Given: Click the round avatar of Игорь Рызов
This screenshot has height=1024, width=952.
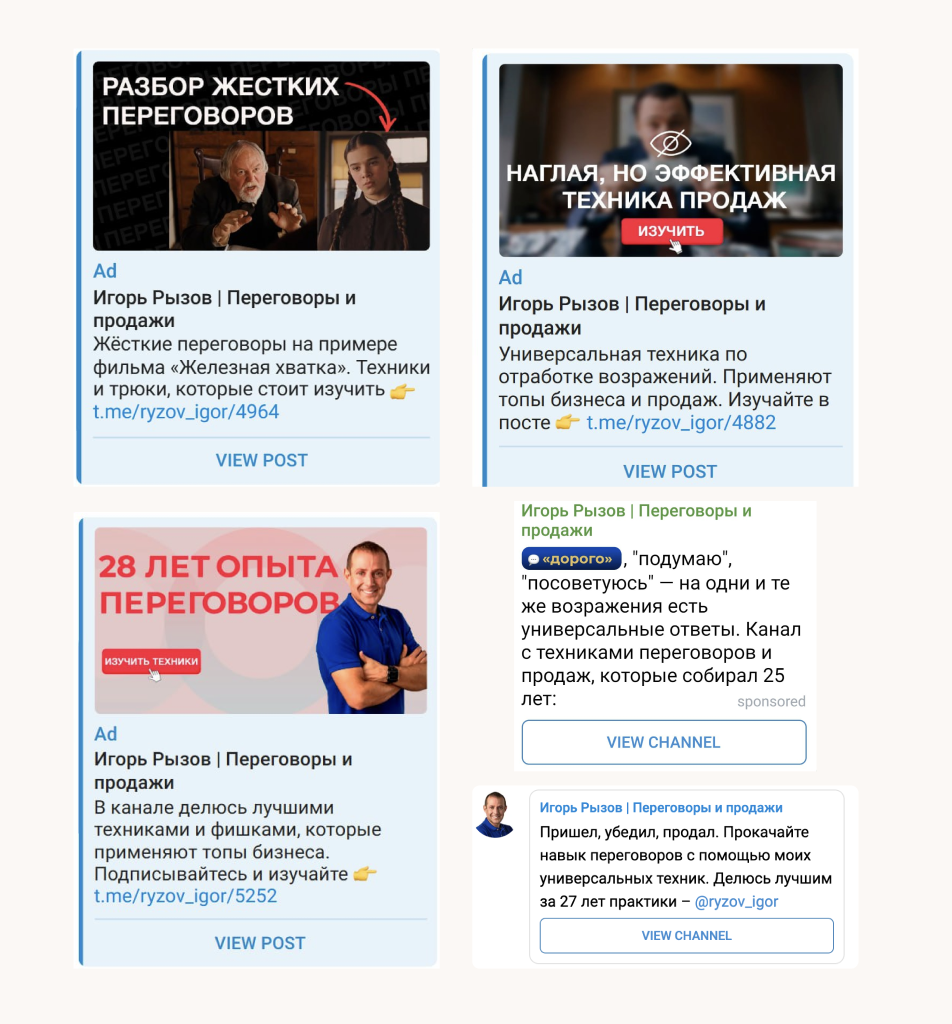Looking at the screenshot, I should pos(496,814).
